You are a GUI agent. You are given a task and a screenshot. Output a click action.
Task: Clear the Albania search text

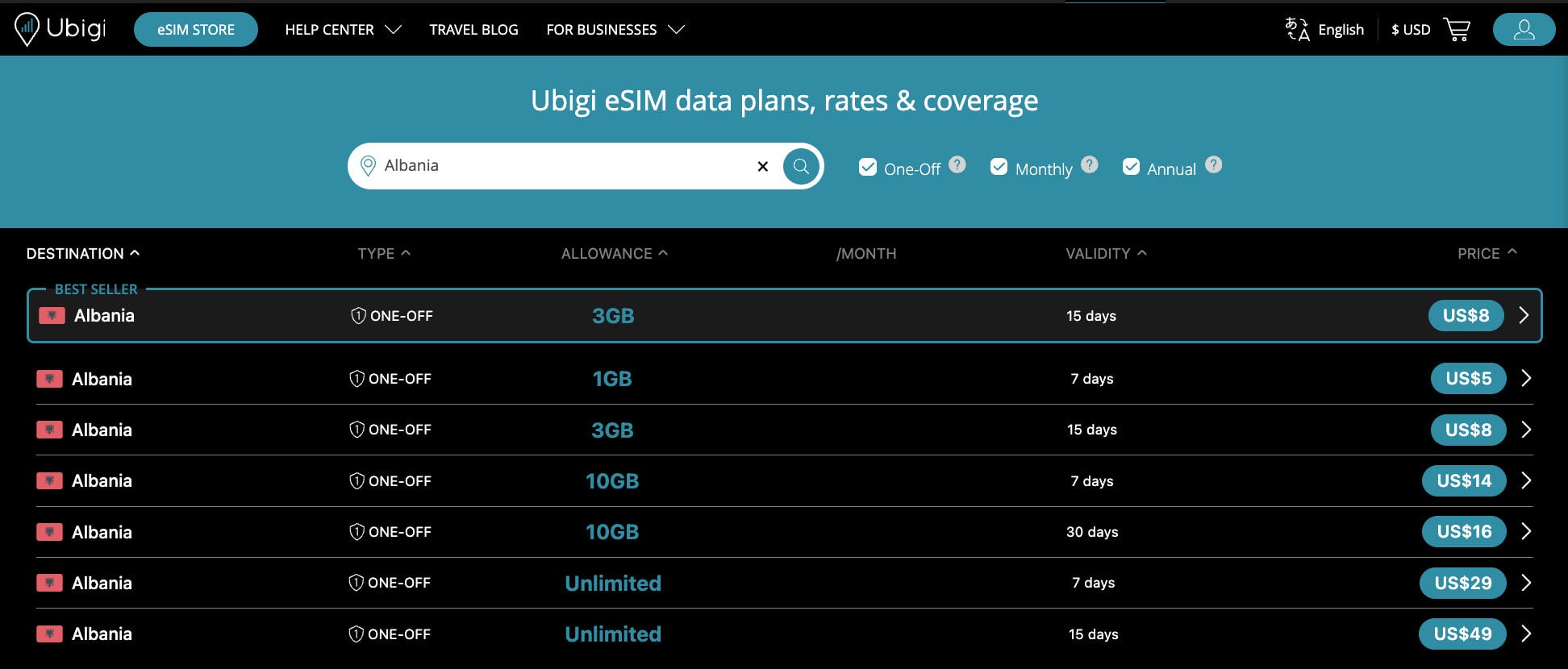point(762,167)
